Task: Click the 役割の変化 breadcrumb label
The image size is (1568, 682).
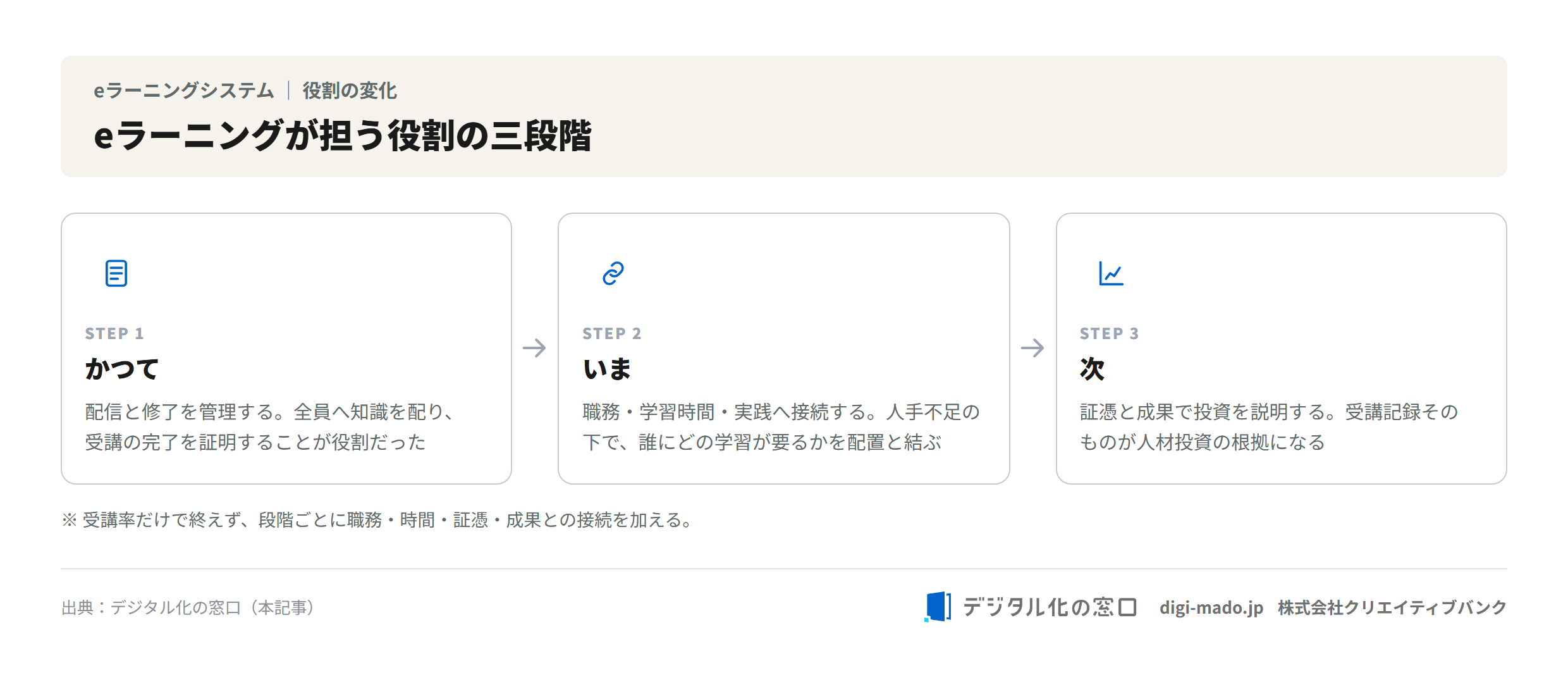Action: pos(350,90)
